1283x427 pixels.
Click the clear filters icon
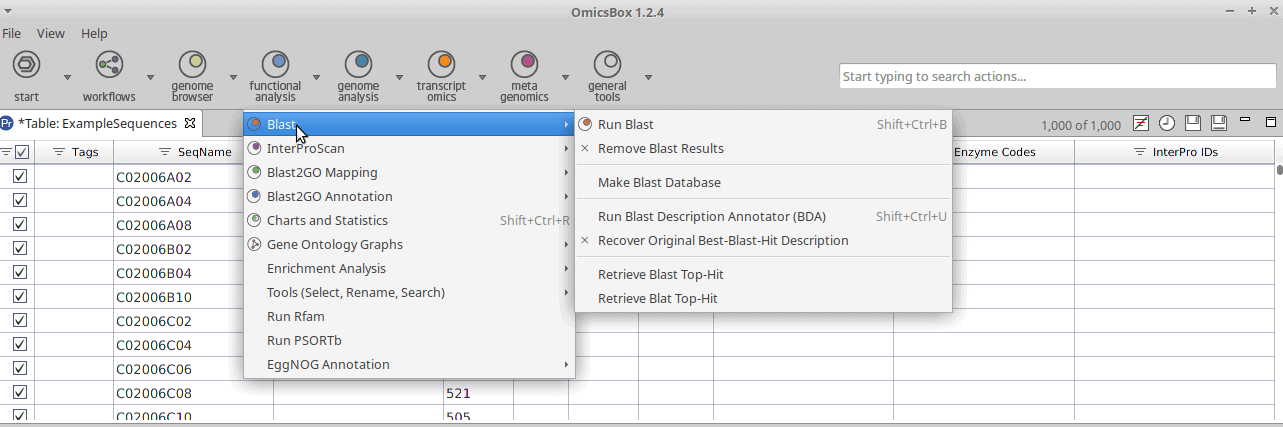tap(1141, 124)
